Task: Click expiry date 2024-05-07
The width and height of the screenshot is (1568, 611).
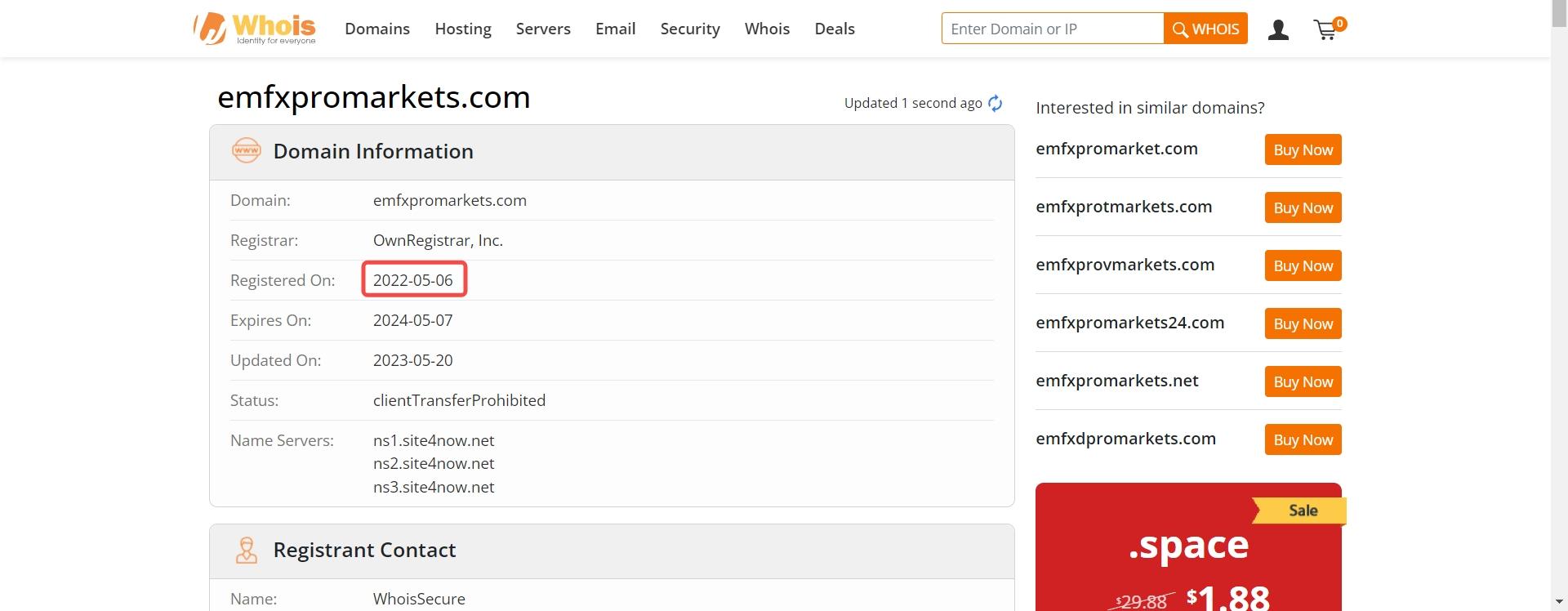Action: (x=413, y=320)
